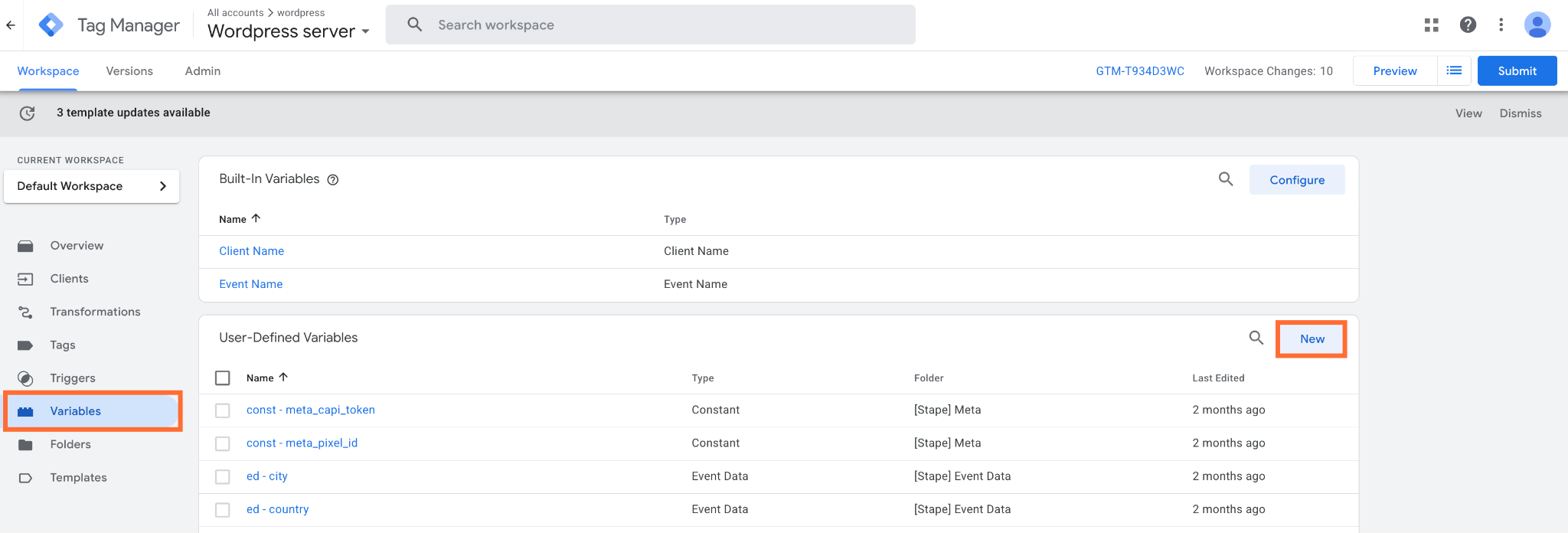Check the const - meta_pixel_id row
Screen dimensions: 1568x533
[x=223, y=443]
